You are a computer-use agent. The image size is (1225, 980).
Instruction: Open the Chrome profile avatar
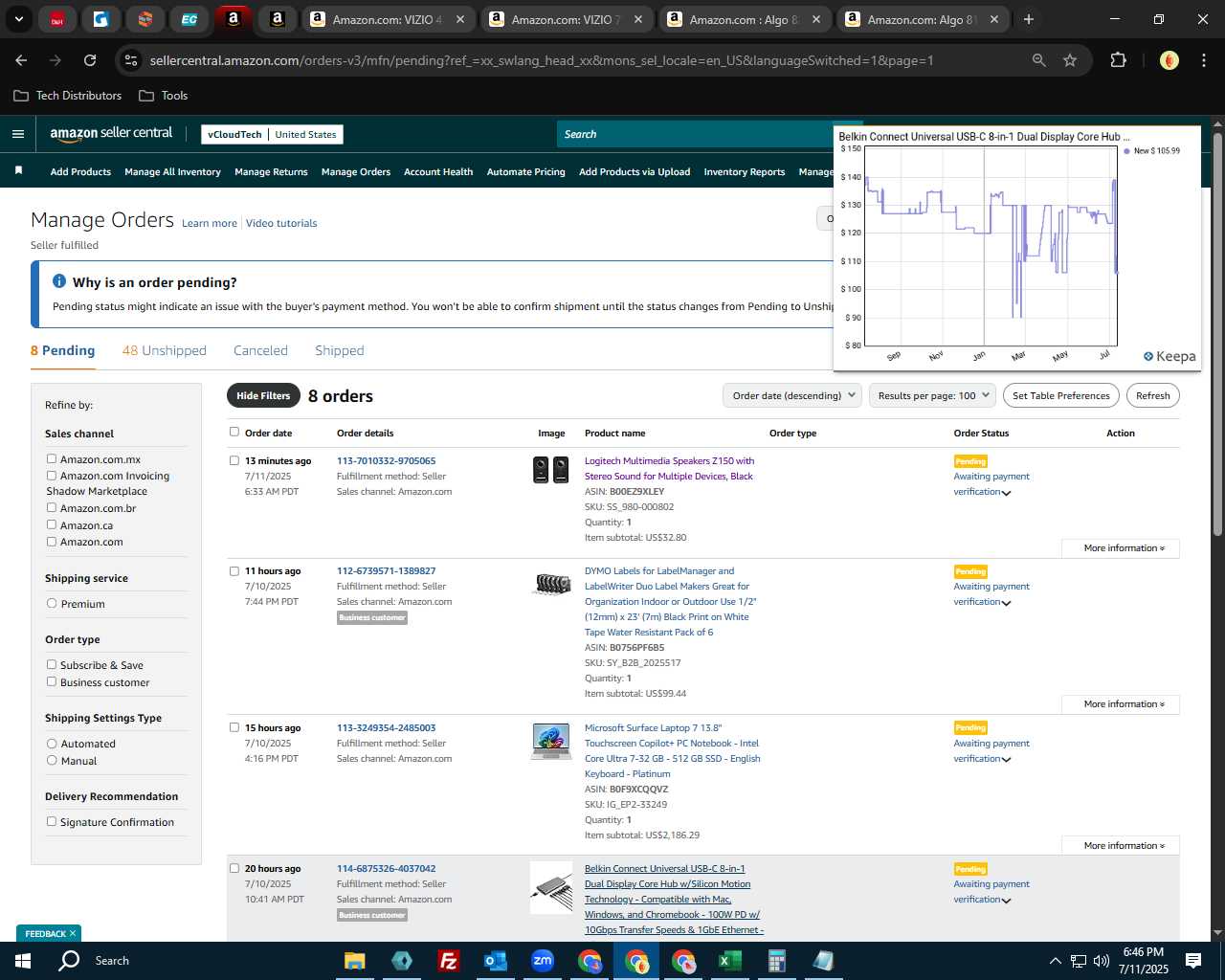[1169, 60]
